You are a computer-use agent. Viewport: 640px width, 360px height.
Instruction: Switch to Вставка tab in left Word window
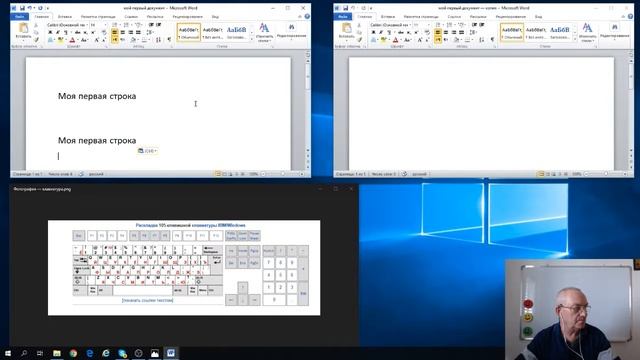pyautogui.click(x=65, y=17)
